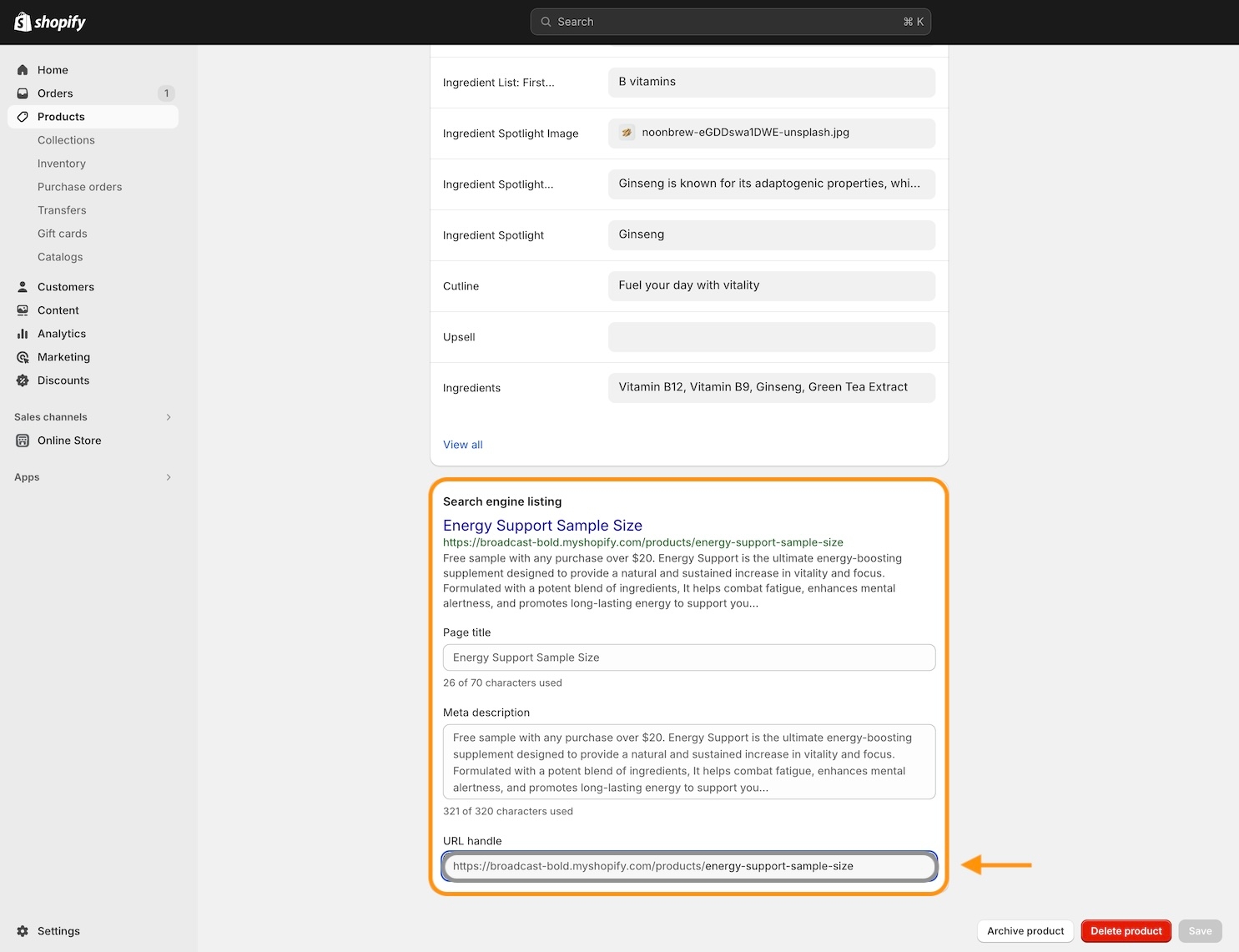
Task: Go to Inventory in the sidebar
Action: coord(62,164)
